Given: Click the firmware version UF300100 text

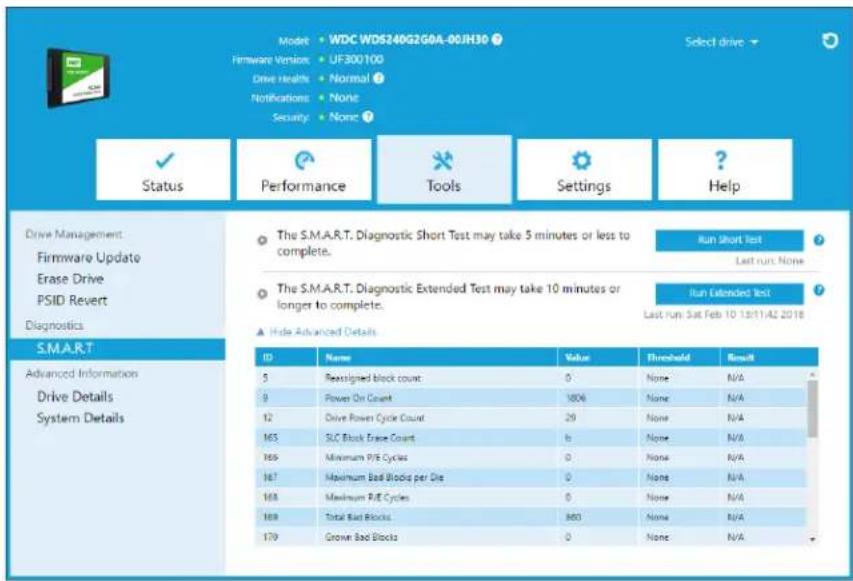Looking at the screenshot, I should (356, 59).
